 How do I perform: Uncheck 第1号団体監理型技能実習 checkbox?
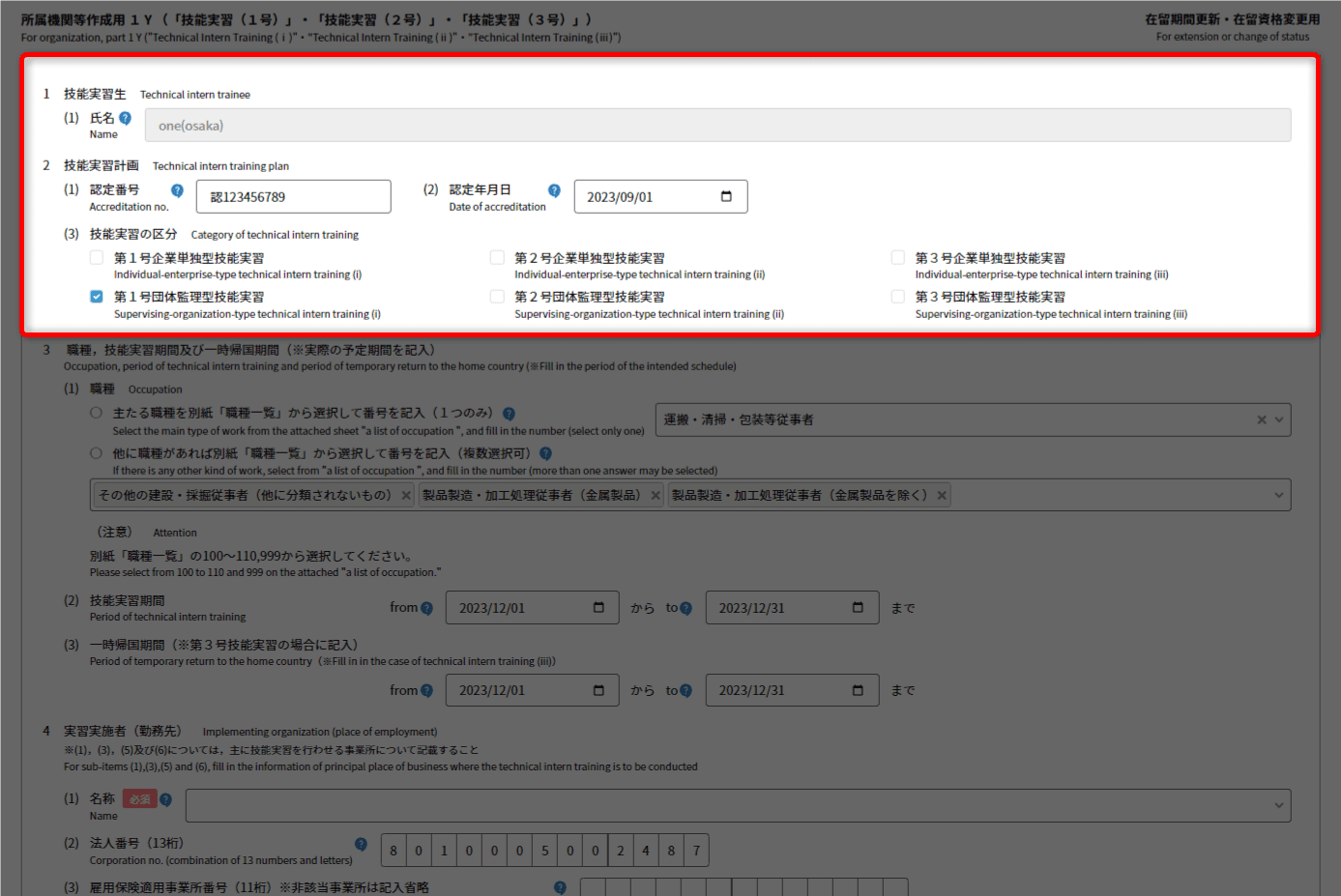pyautogui.click(x=97, y=297)
